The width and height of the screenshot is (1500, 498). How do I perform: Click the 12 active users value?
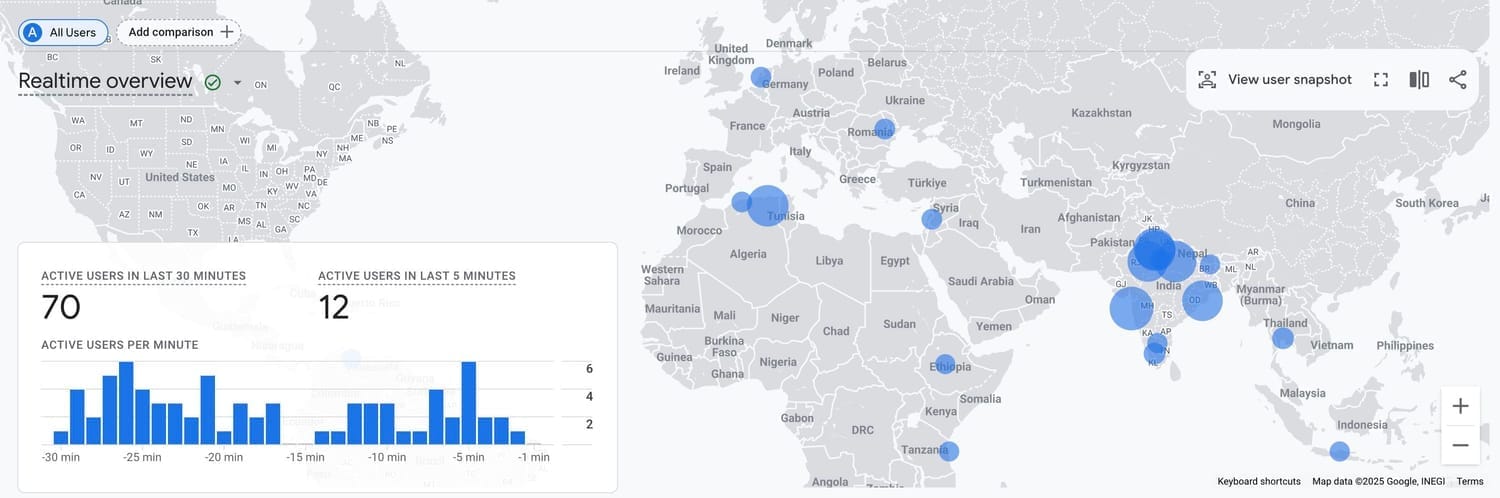point(334,307)
